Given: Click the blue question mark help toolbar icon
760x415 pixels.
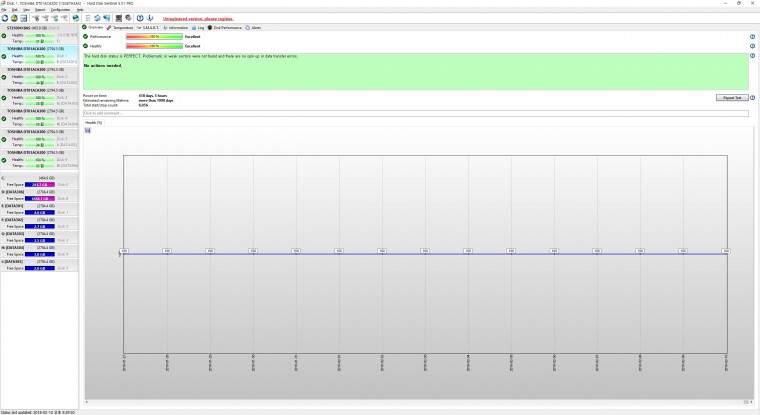Looking at the screenshot, I should tap(140, 18).
